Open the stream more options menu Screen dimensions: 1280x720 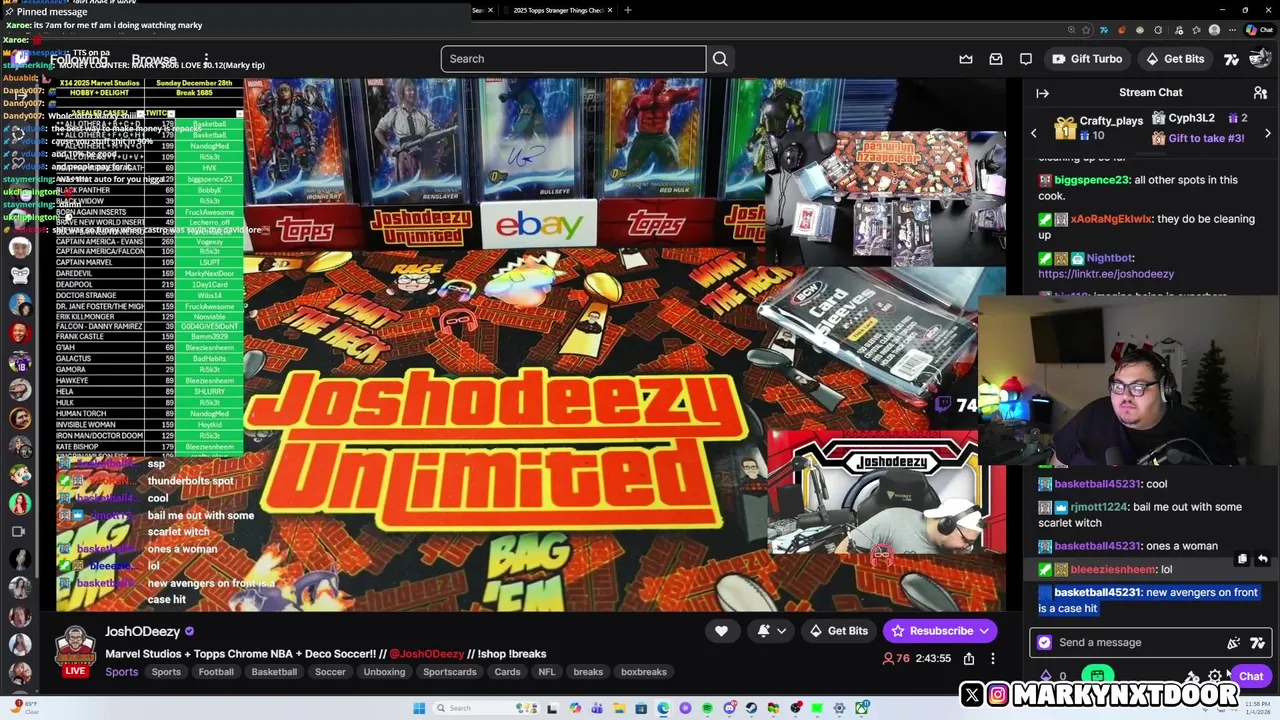(x=993, y=659)
